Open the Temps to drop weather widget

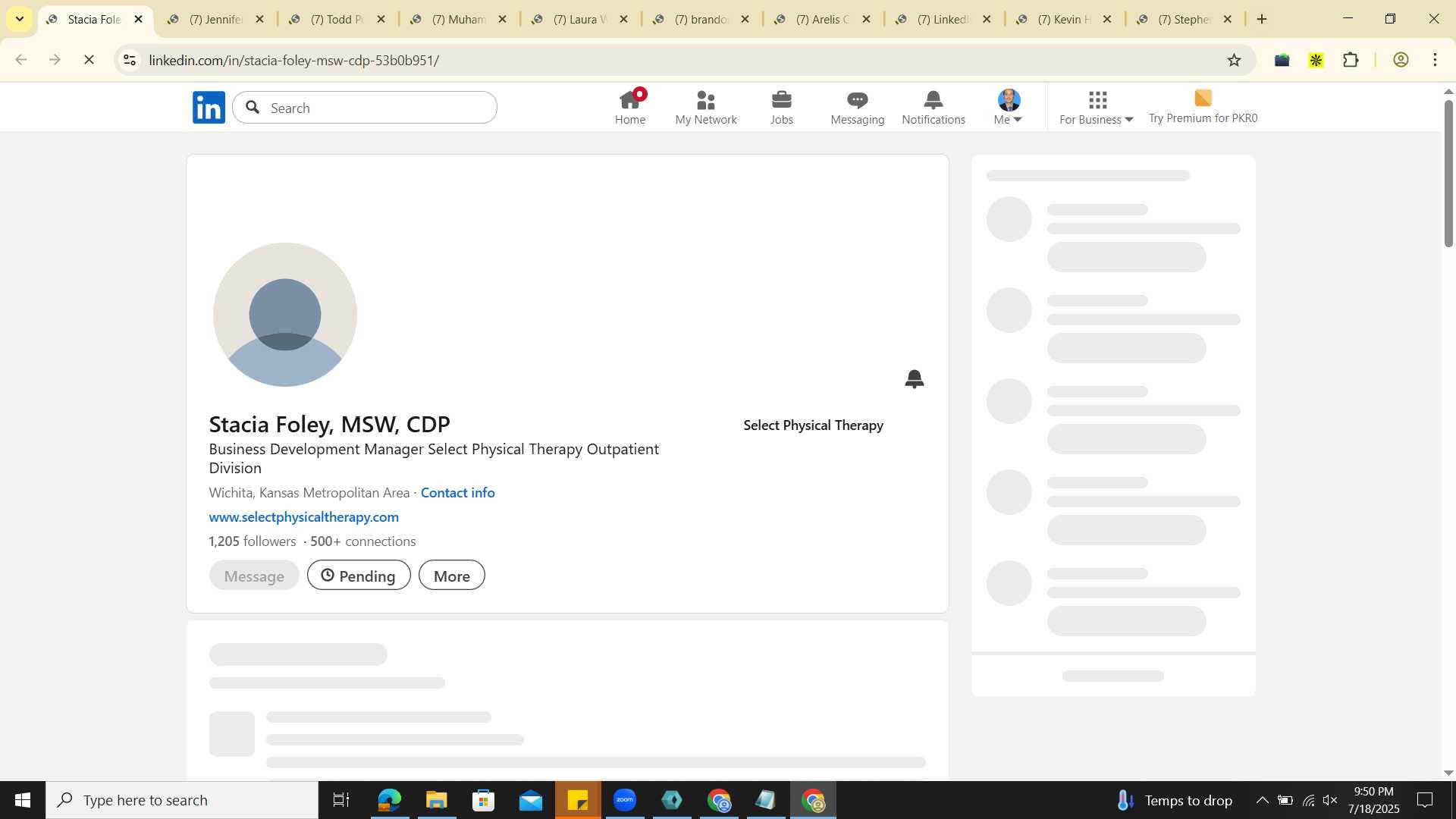[x=1174, y=800]
